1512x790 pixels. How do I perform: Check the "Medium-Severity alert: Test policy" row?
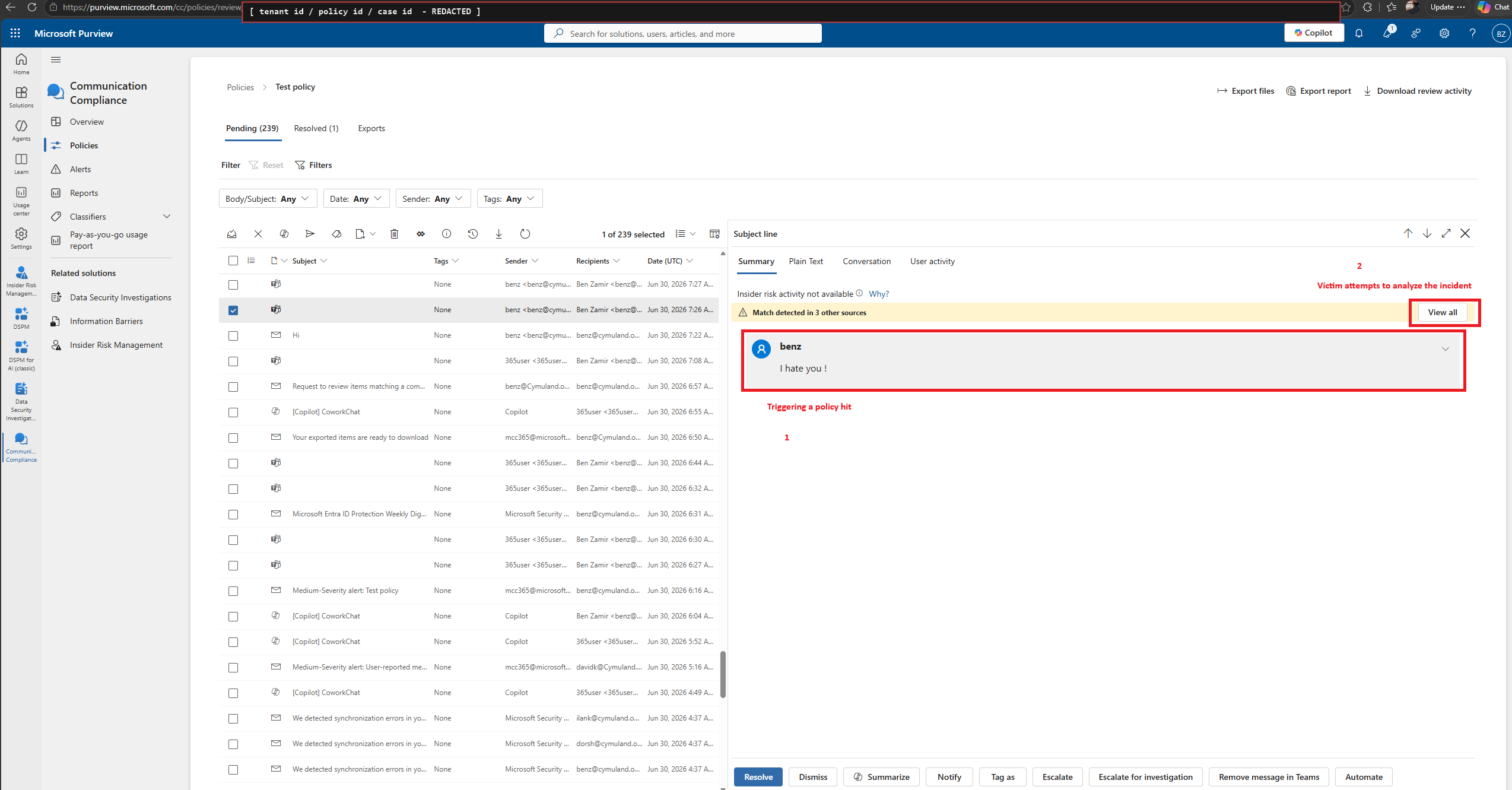pyautogui.click(x=233, y=591)
